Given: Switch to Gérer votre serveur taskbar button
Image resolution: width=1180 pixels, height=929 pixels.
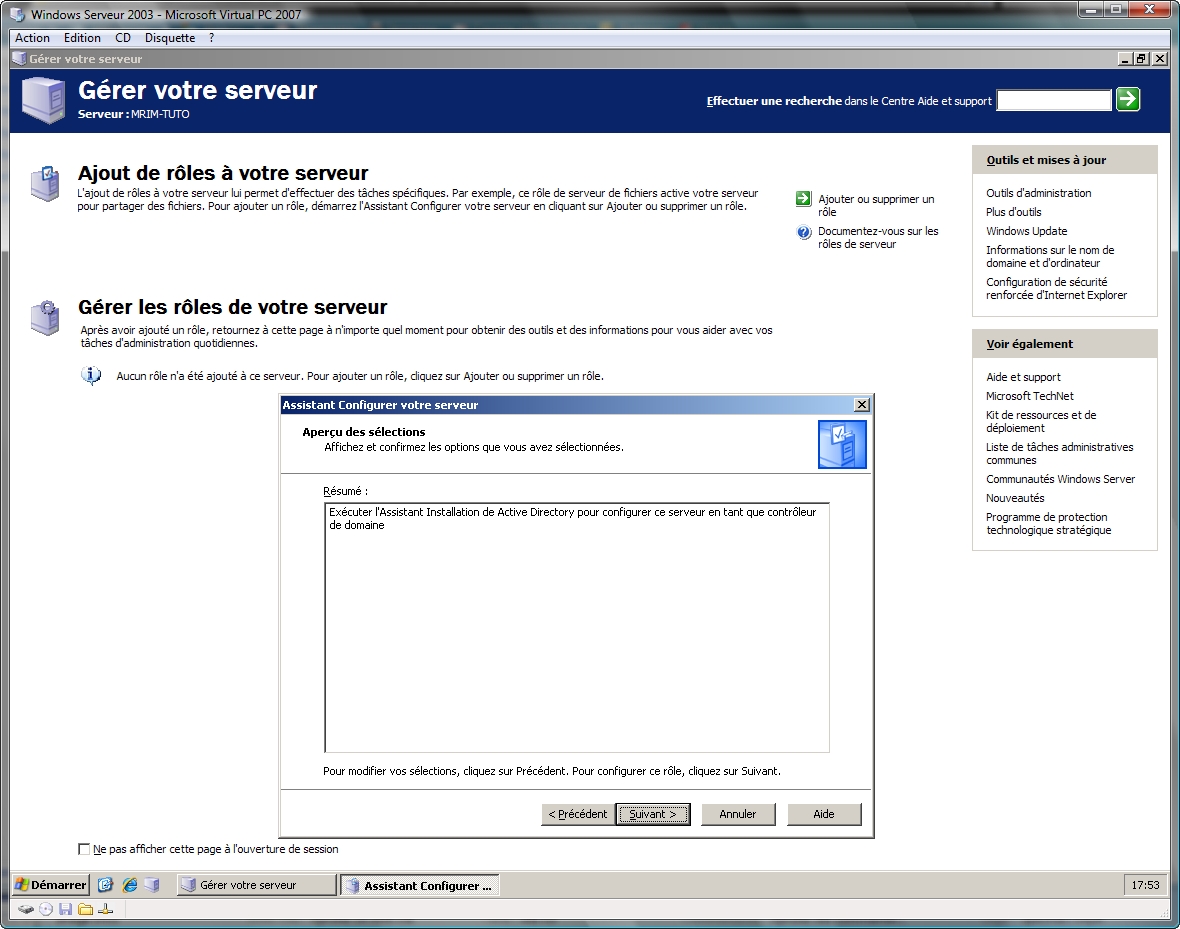Looking at the screenshot, I should click(x=257, y=885).
